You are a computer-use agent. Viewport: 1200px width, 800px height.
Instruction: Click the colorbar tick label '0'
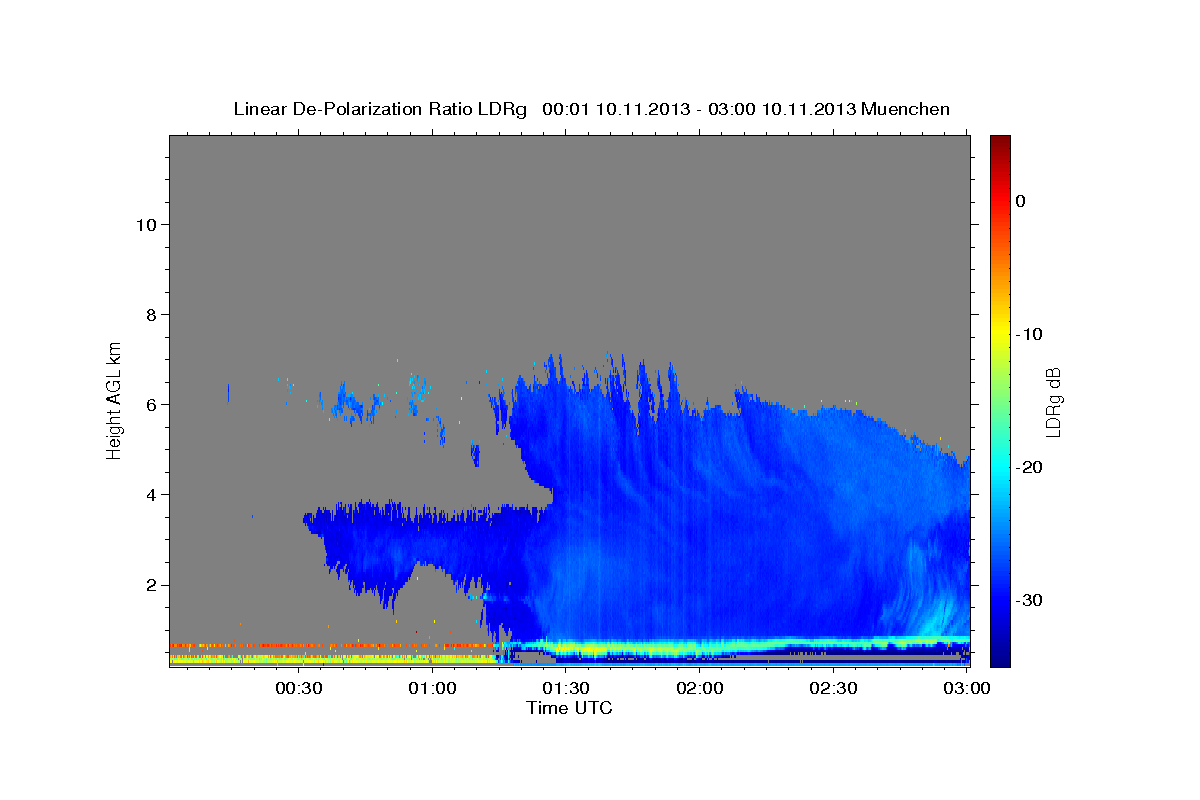pyautogui.click(x=1020, y=201)
